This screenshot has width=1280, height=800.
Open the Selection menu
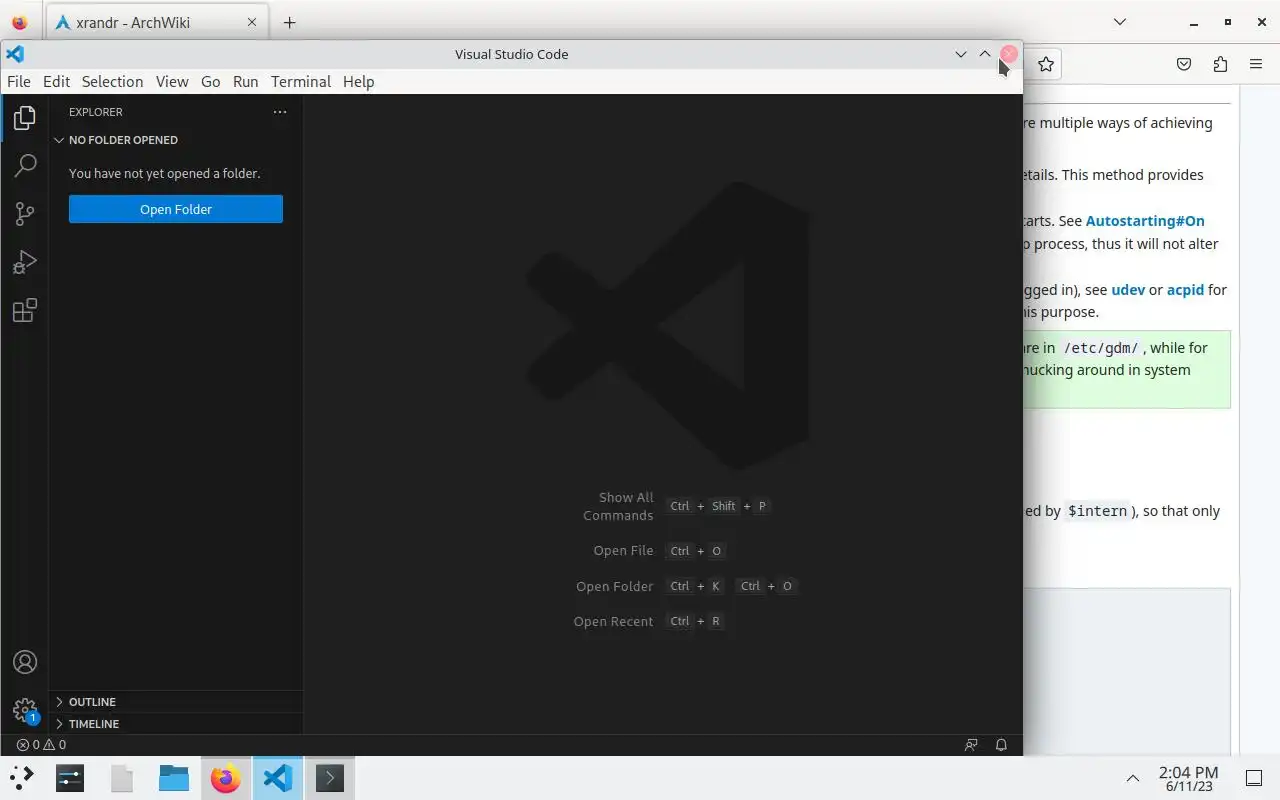pyautogui.click(x=112, y=82)
